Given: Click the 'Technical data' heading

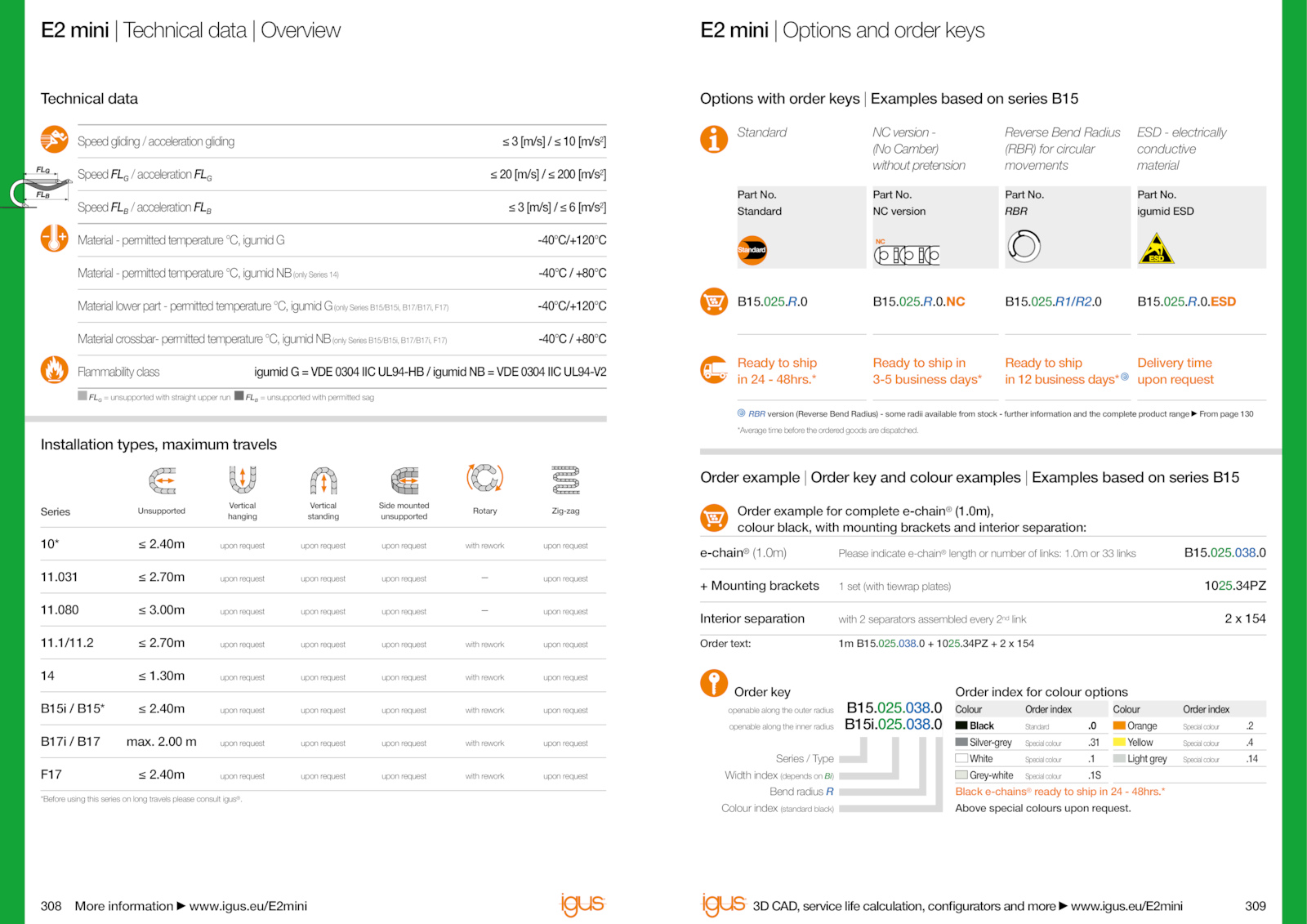Looking at the screenshot, I should coord(89,99).
